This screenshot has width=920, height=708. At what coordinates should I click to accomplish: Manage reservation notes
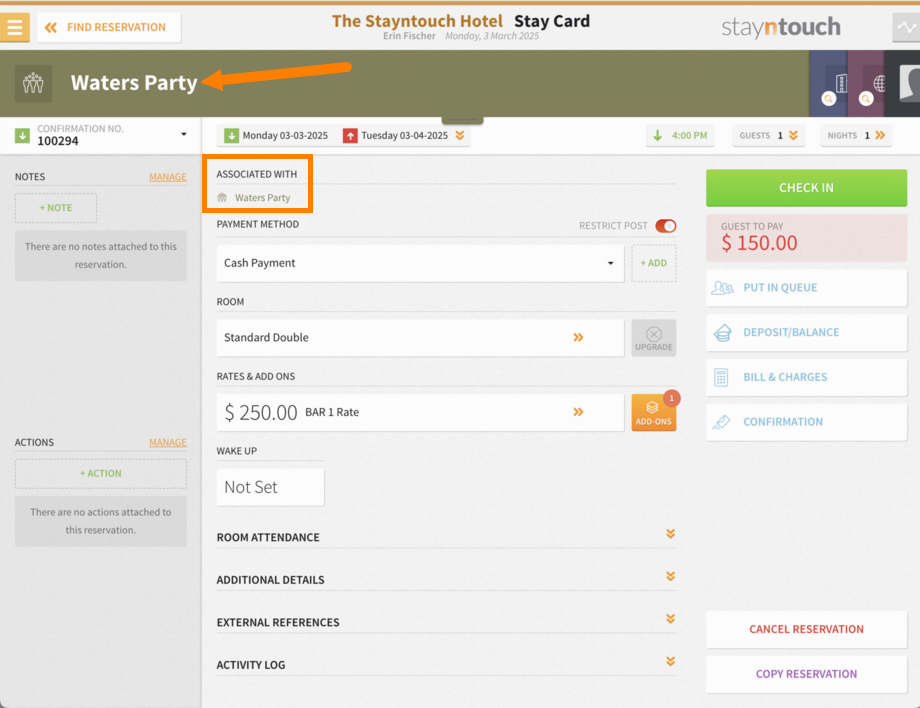tap(168, 177)
